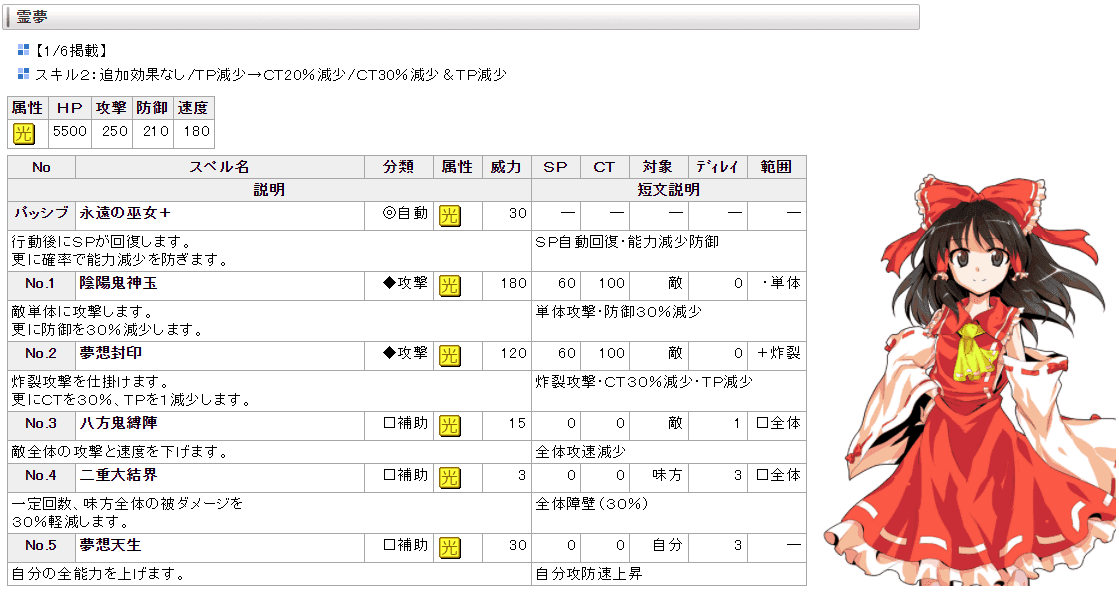This screenshot has height=610, width=1119.
Task: Click the 分類 column header
Action: click(398, 167)
